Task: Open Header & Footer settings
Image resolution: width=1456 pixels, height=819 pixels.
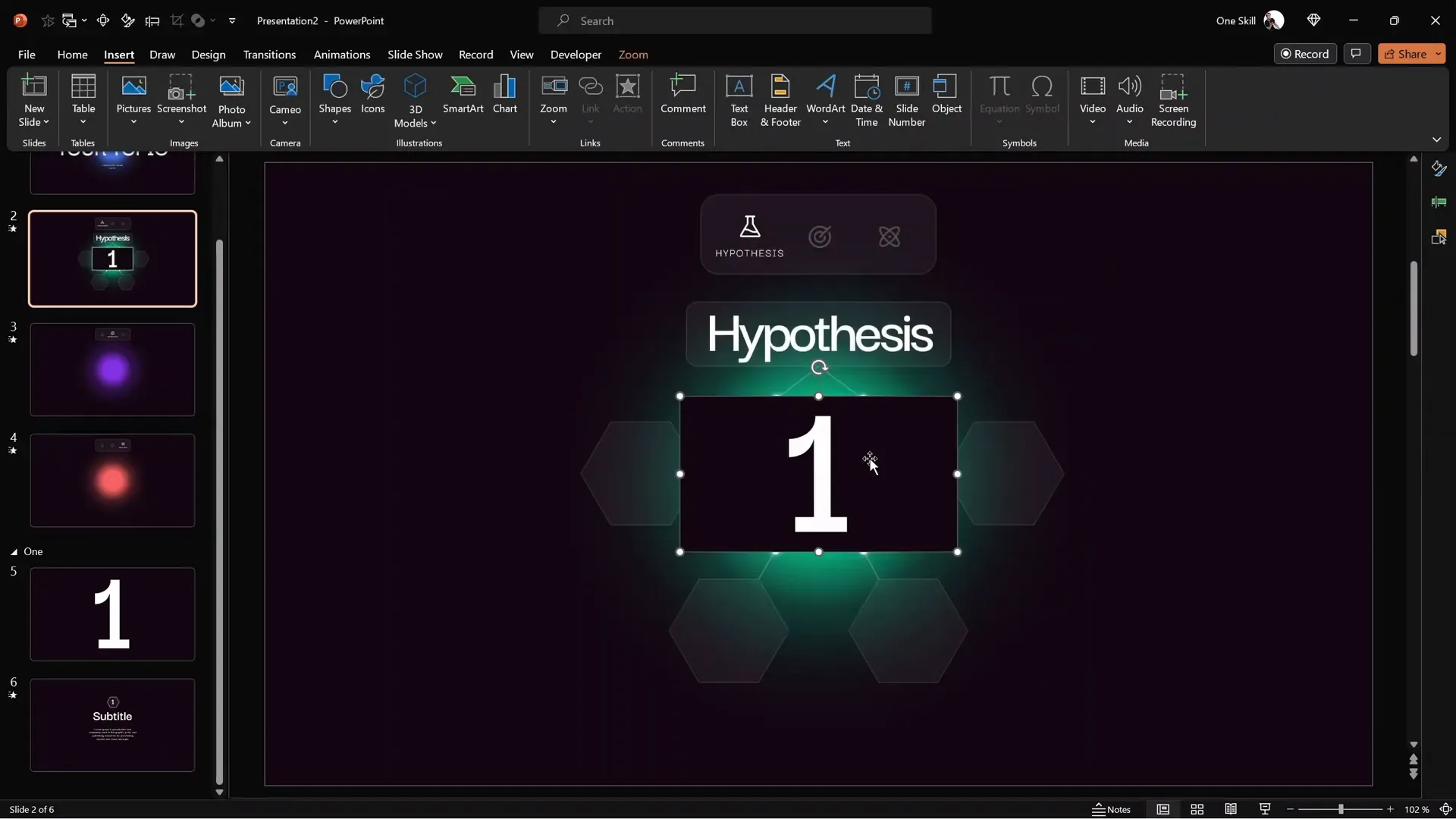Action: pos(780,101)
